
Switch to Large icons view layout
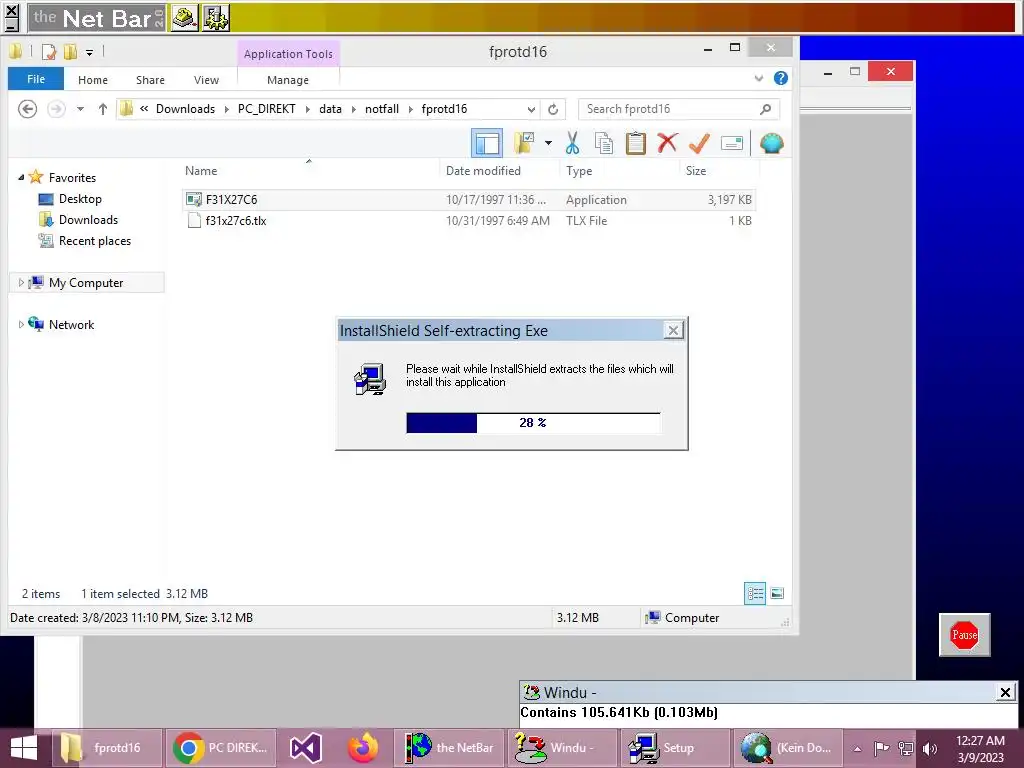click(x=777, y=594)
